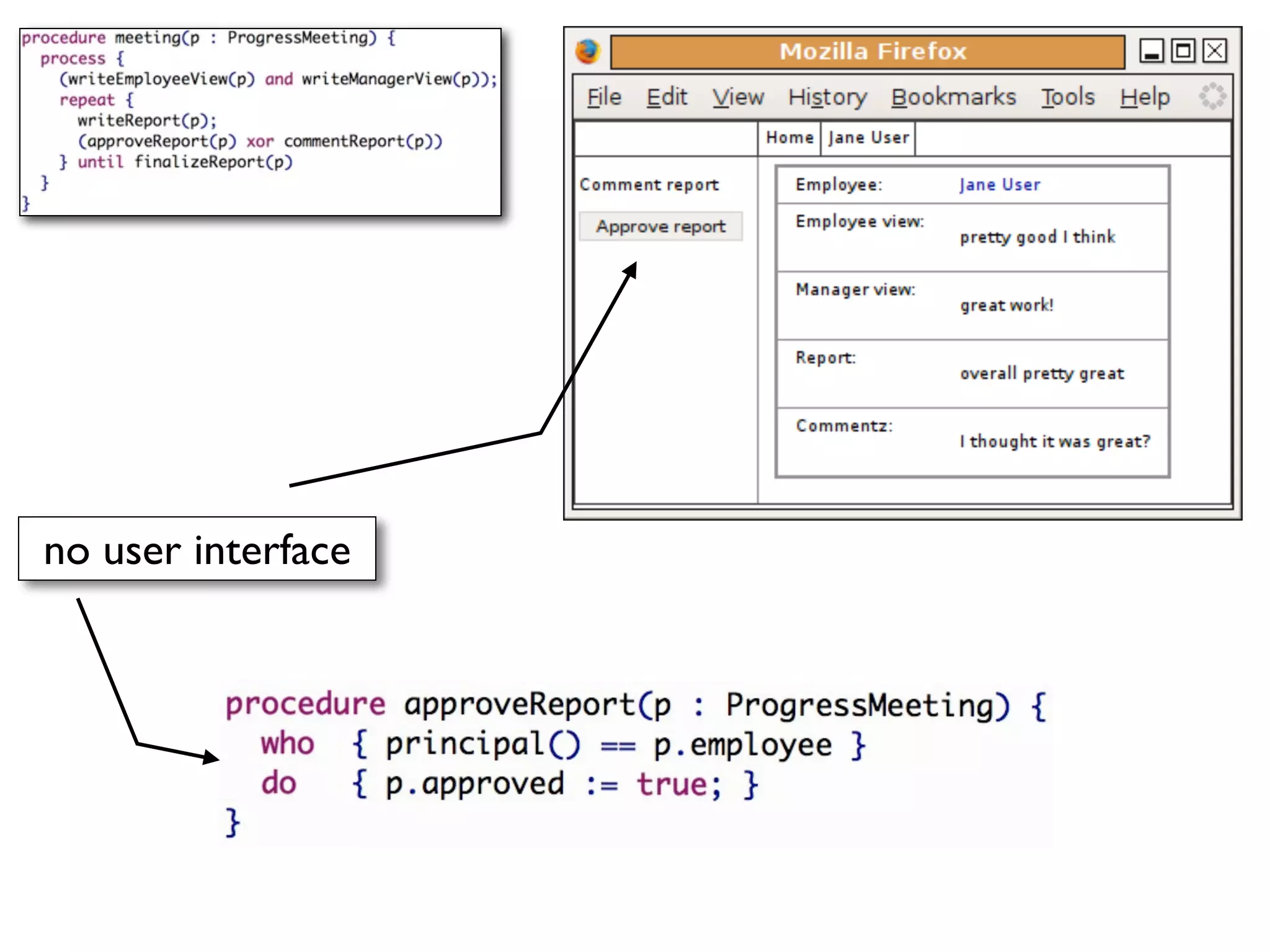The height and width of the screenshot is (952, 1270).
Task: Maximize the Mozilla Firefox window
Action: (x=1183, y=51)
